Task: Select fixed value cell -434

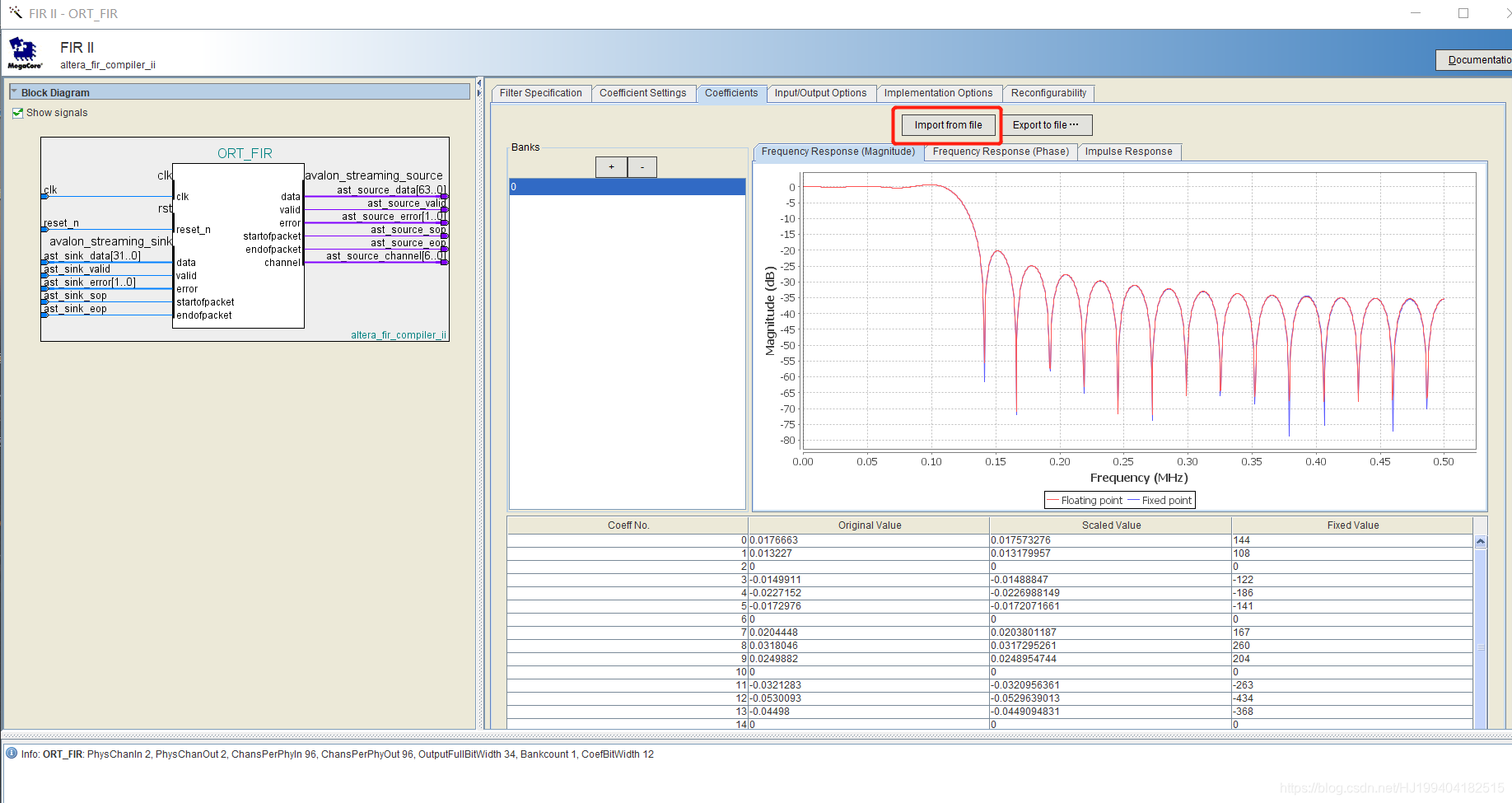Action: coord(1352,698)
